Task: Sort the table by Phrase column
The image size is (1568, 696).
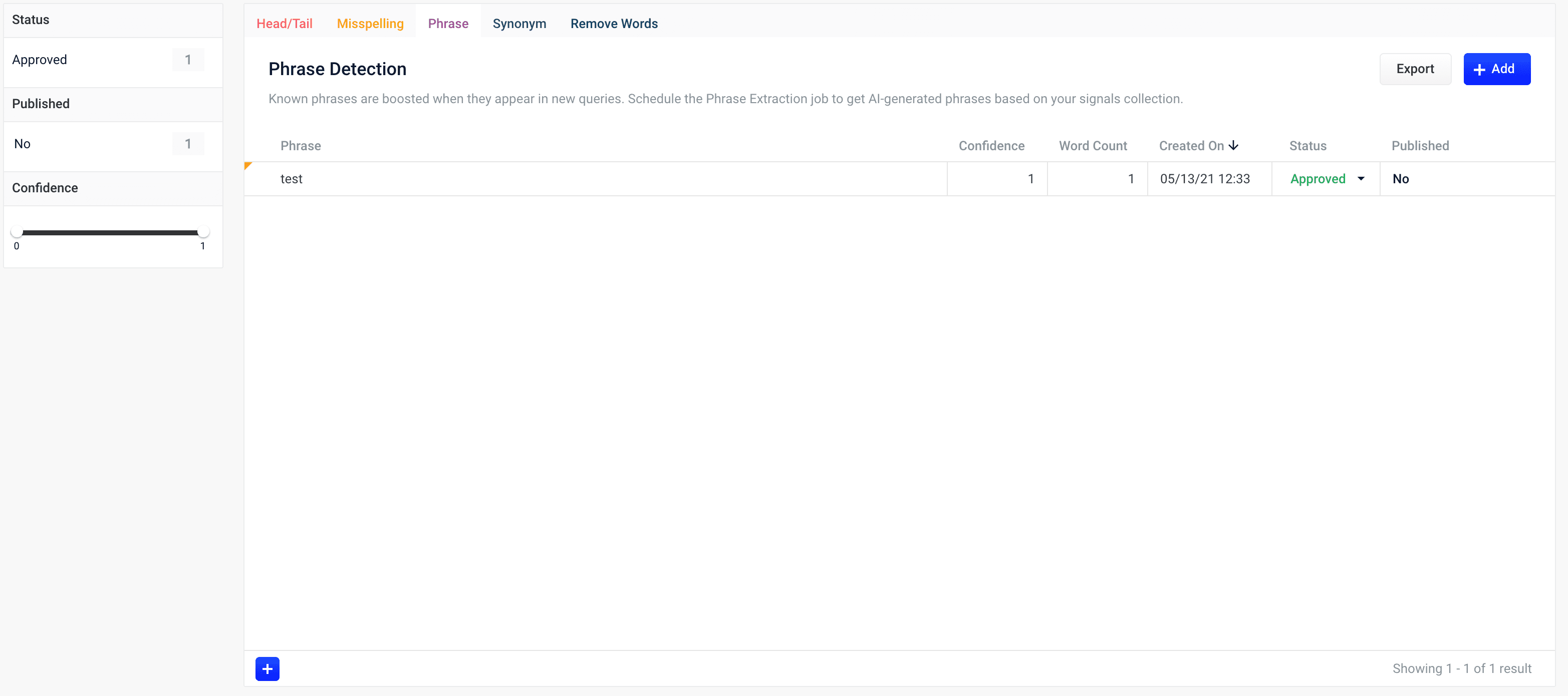Action: (x=301, y=145)
